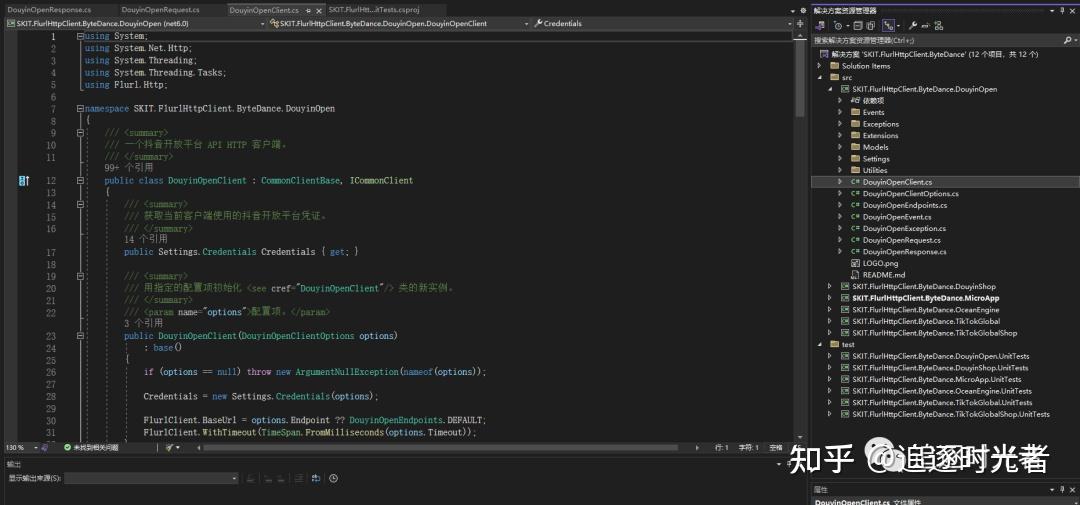Click the '99+ 个引用' CodeLens link
The height and width of the screenshot is (505, 1080).
(129, 167)
